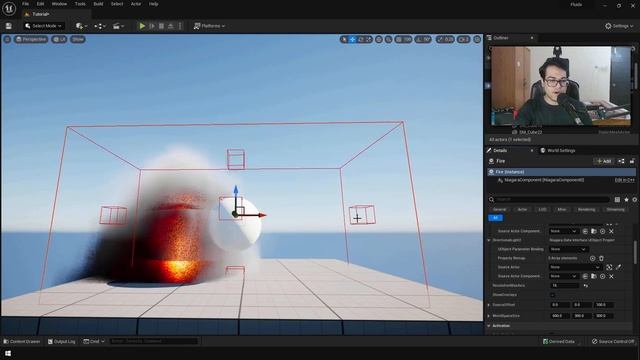The height and width of the screenshot is (360, 640).
Task: Click the maximize viewport layout icon
Action: click(x=477, y=40)
